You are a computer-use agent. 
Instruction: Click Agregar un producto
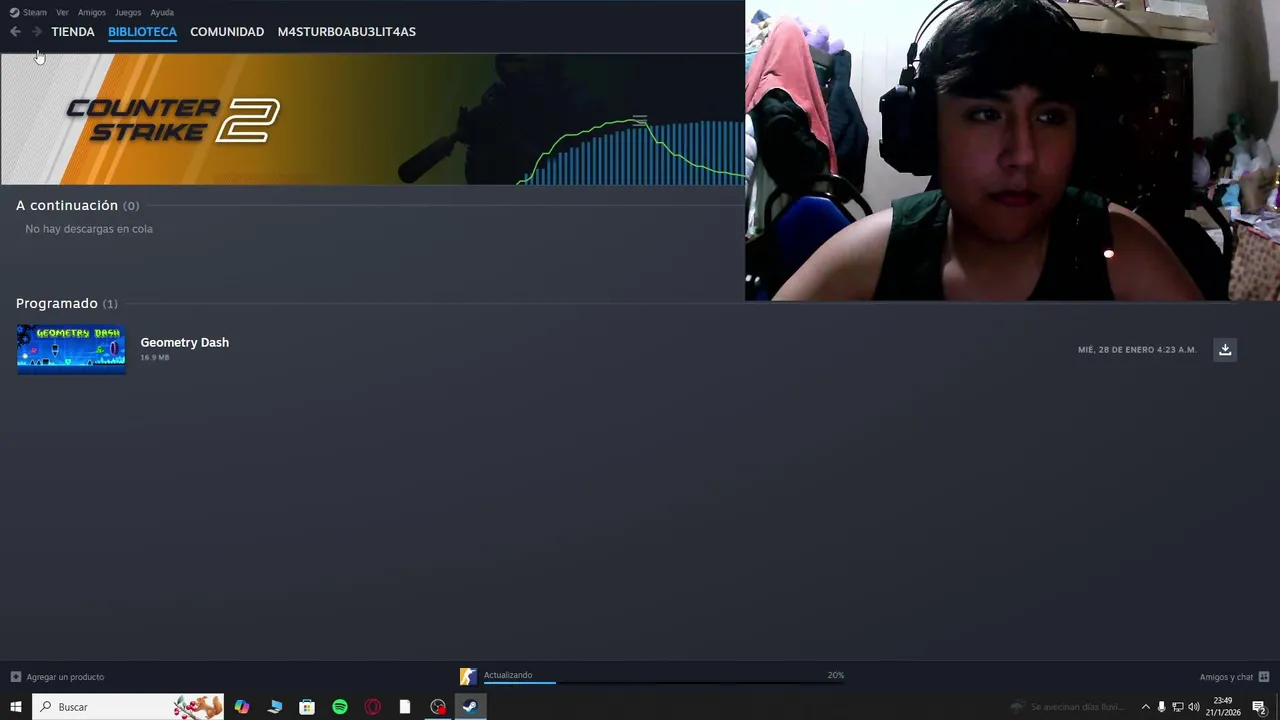click(65, 677)
